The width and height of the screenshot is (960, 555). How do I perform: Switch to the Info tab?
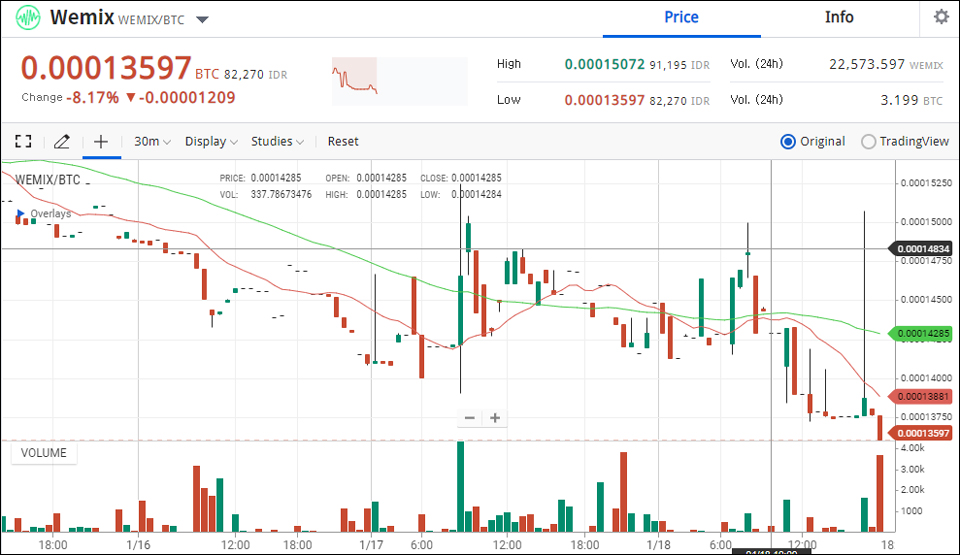point(839,17)
